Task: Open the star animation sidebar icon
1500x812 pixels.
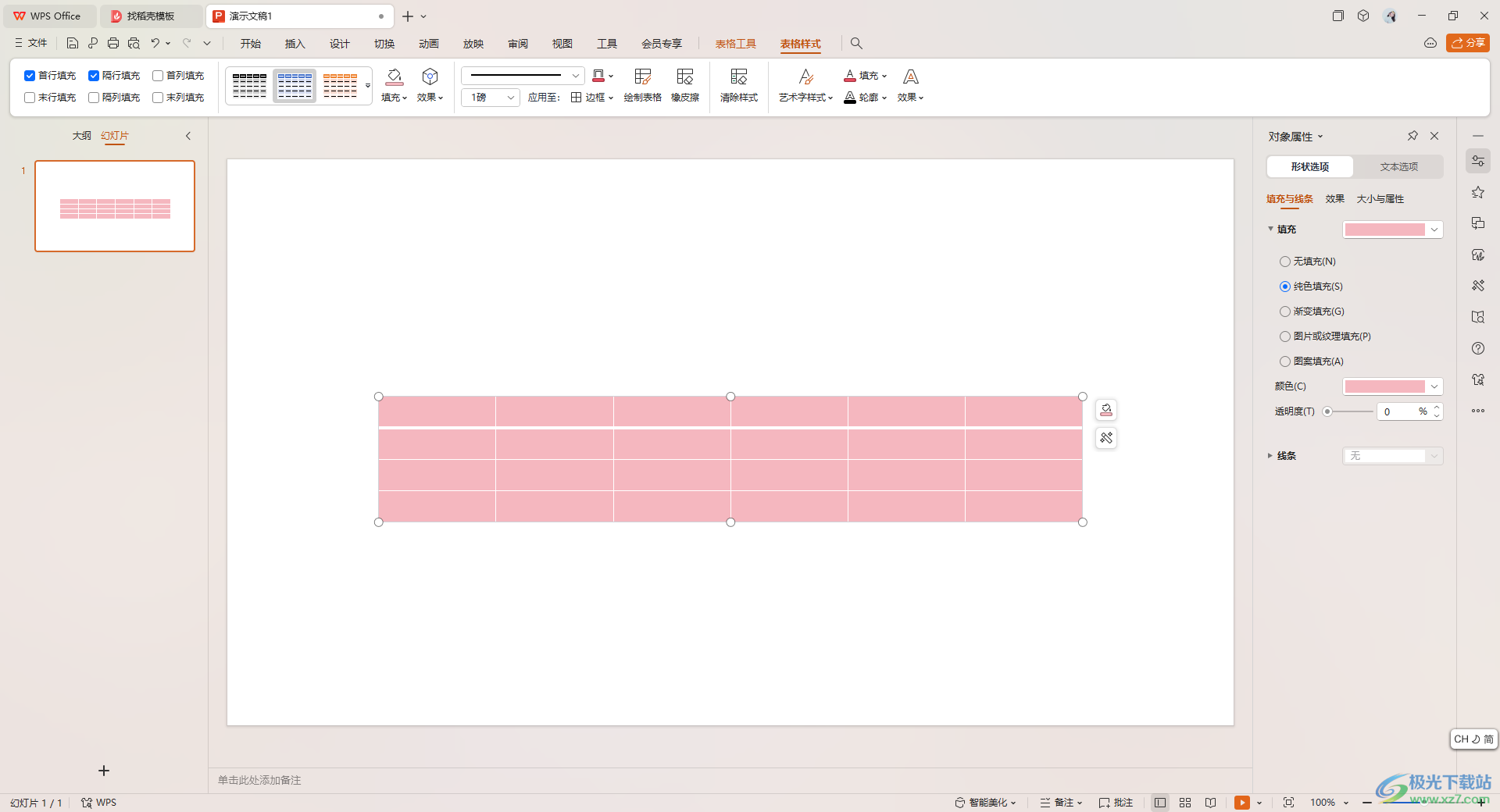Action: [x=1478, y=192]
